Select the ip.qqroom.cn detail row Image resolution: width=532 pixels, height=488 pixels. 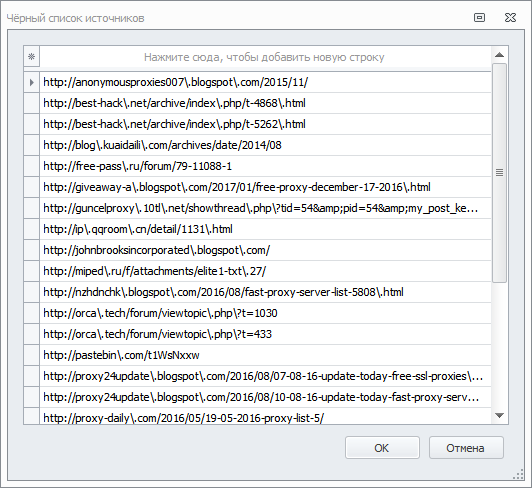[x=265, y=229]
